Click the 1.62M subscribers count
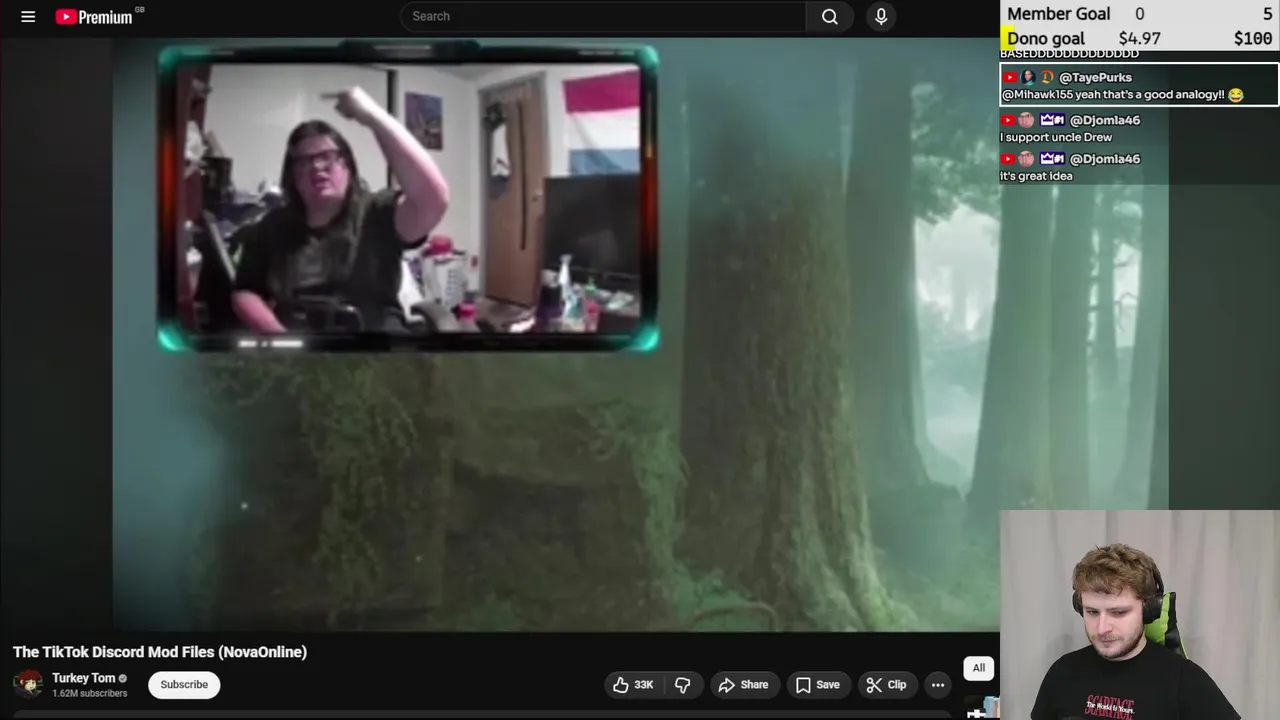Image resolution: width=1280 pixels, height=720 pixels. click(89, 693)
